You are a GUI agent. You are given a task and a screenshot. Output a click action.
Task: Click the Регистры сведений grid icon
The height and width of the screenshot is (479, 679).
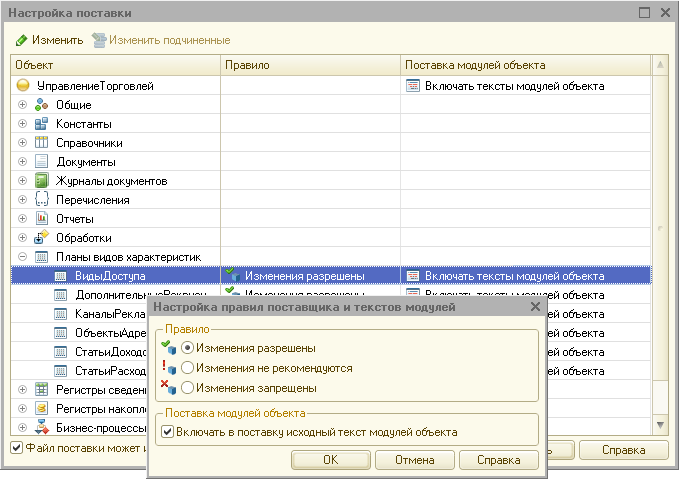coord(42,389)
